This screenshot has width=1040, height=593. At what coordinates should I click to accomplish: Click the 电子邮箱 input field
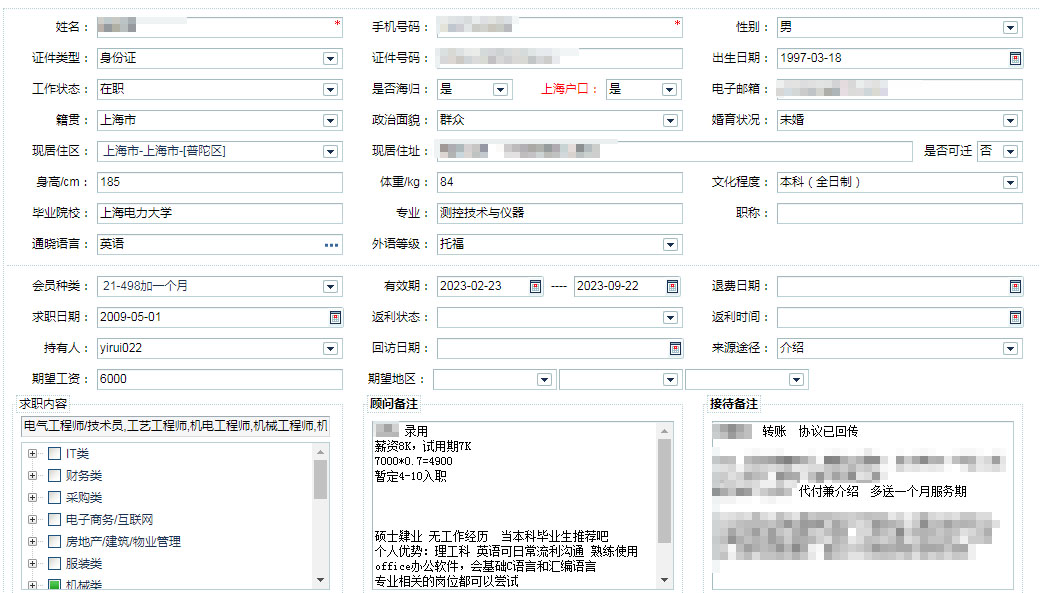(899, 90)
